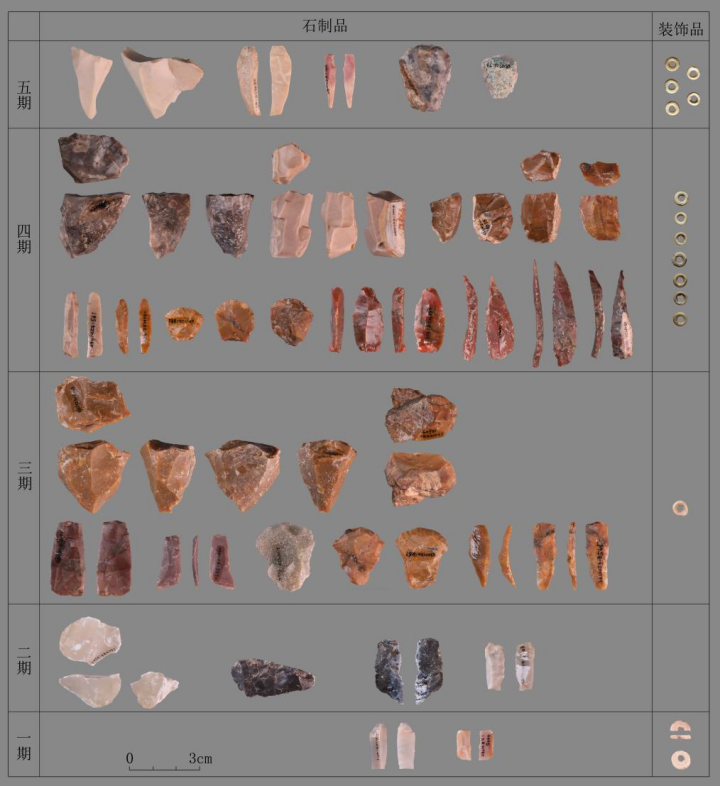The height and width of the screenshot is (786, 720).
Task: Click the greenish-gray stone in 五期 row
Action: coord(497,77)
